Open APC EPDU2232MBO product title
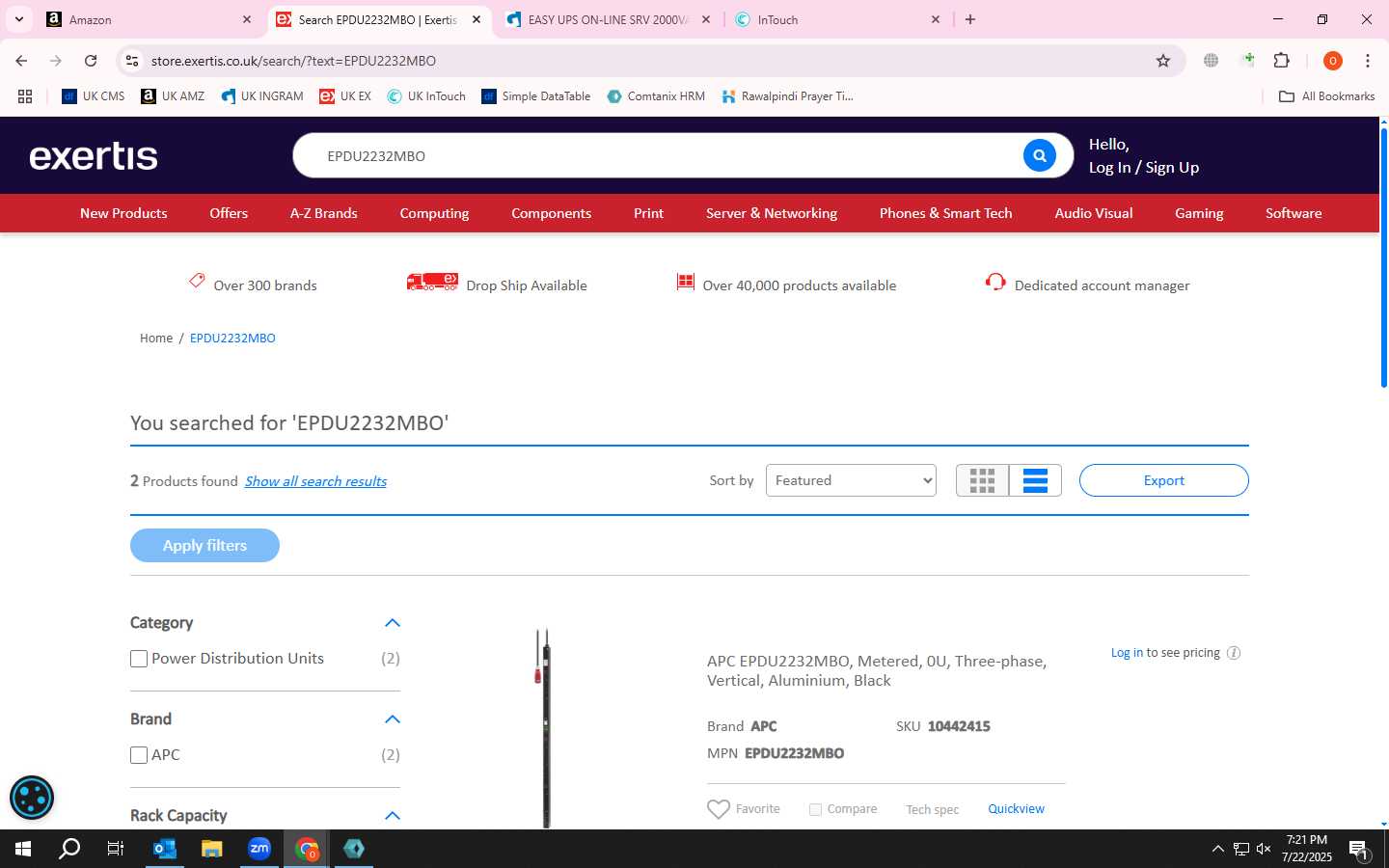This screenshot has height=868, width=1389. pos(877,671)
